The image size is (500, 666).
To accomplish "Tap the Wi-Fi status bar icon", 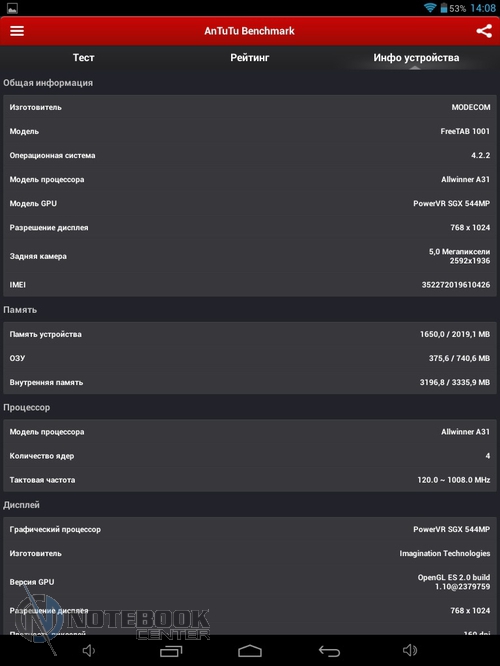I will tap(429, 7).
